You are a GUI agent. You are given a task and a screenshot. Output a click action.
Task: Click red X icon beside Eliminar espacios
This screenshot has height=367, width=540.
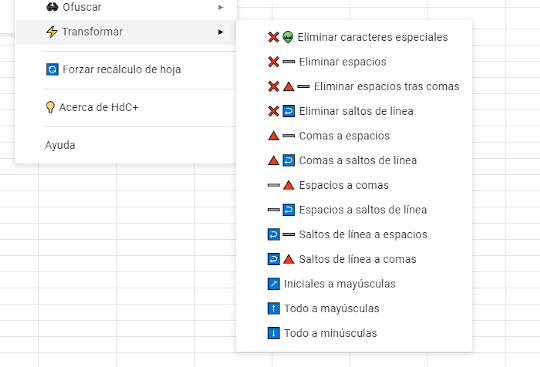coord(273,62)
